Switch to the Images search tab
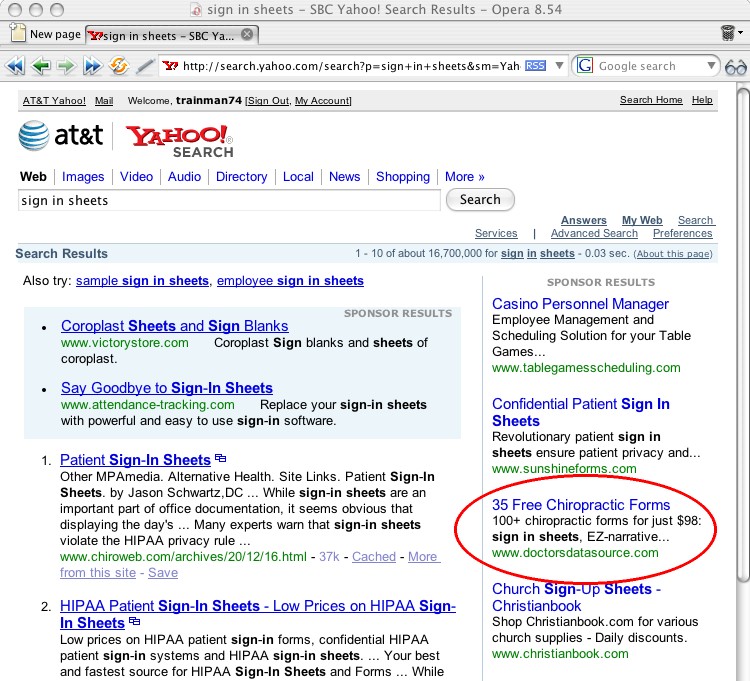This screenshot has width=750, height=681. (83, 176)
